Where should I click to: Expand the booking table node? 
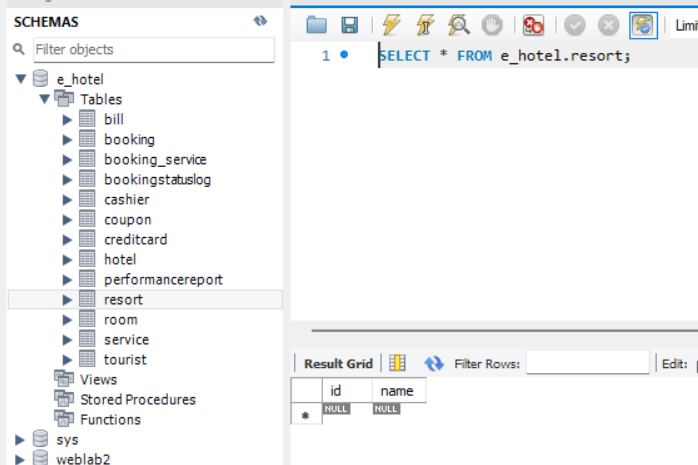coord(68,139)
